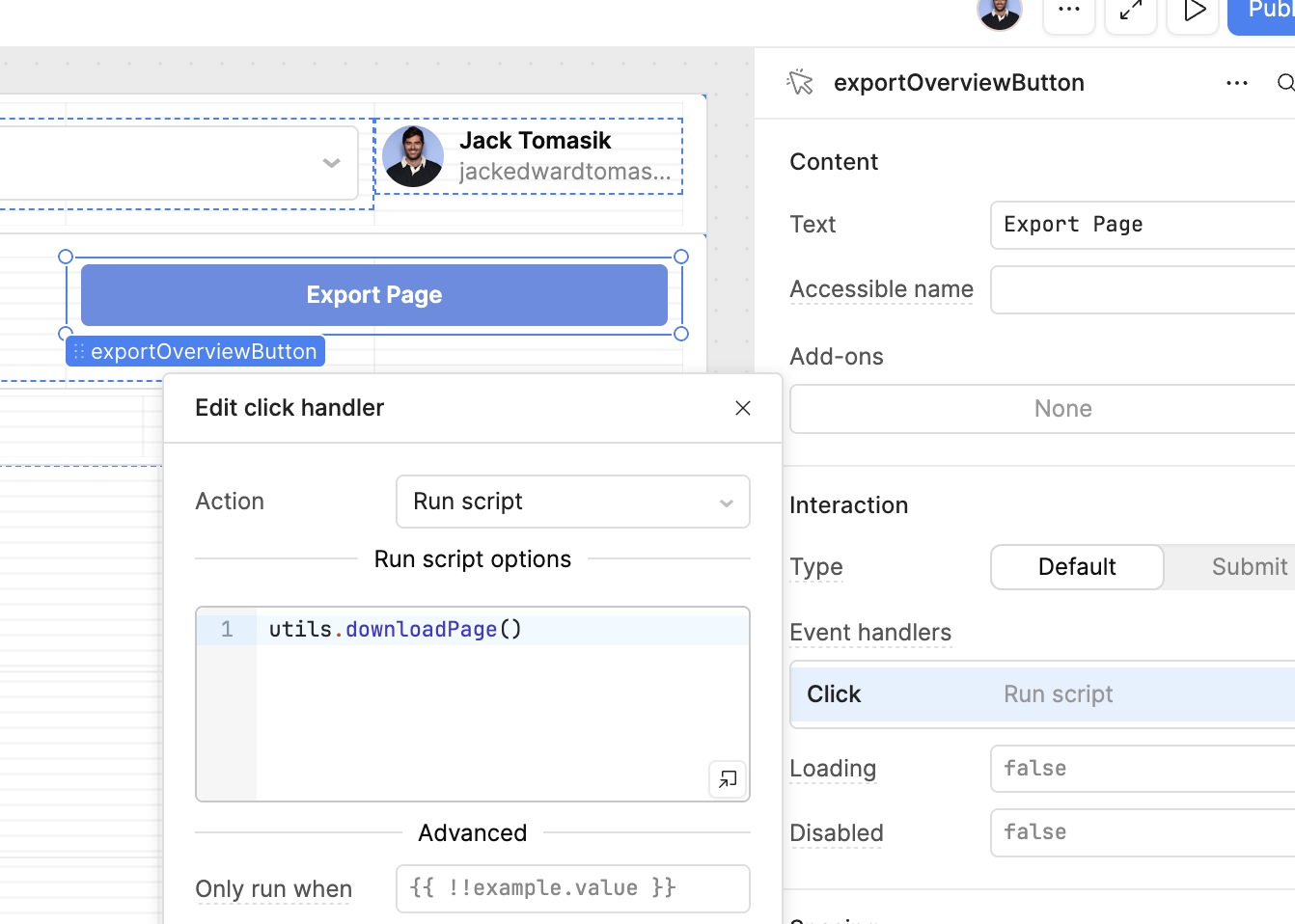
Task: Select Default interaction type
Action: coord(1077,567)
